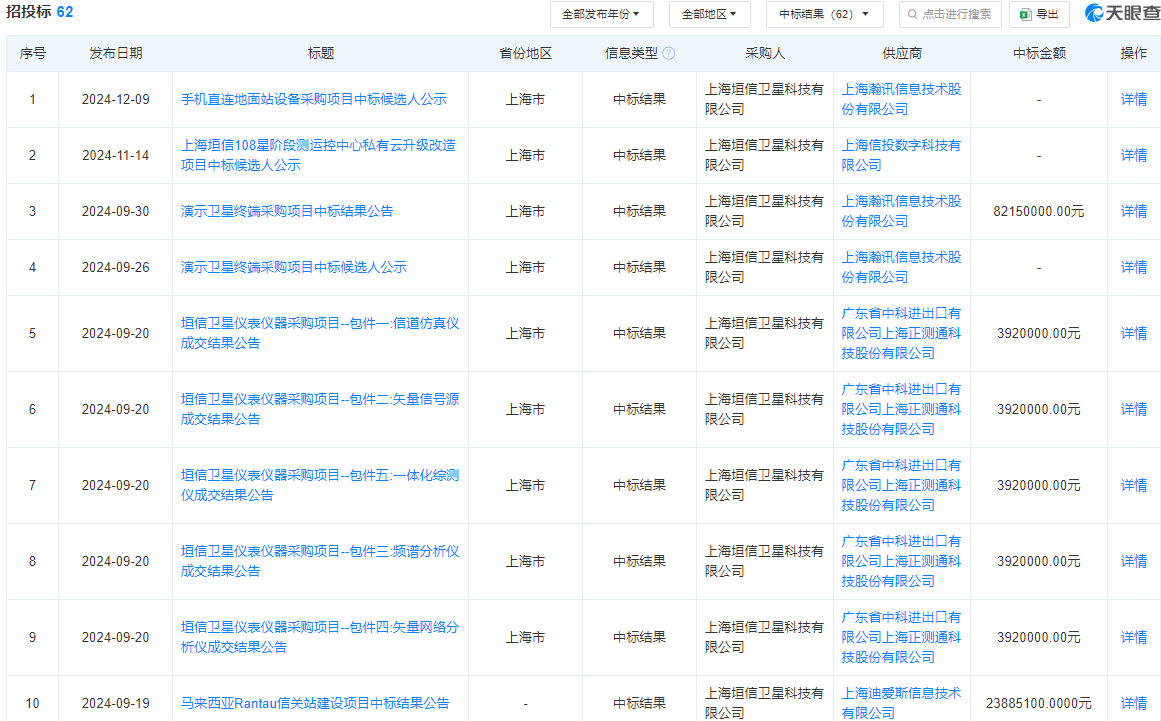Click the 省份地区 column header
The height and width of the screenshot is (721, 1161).
tap(526, 53)
